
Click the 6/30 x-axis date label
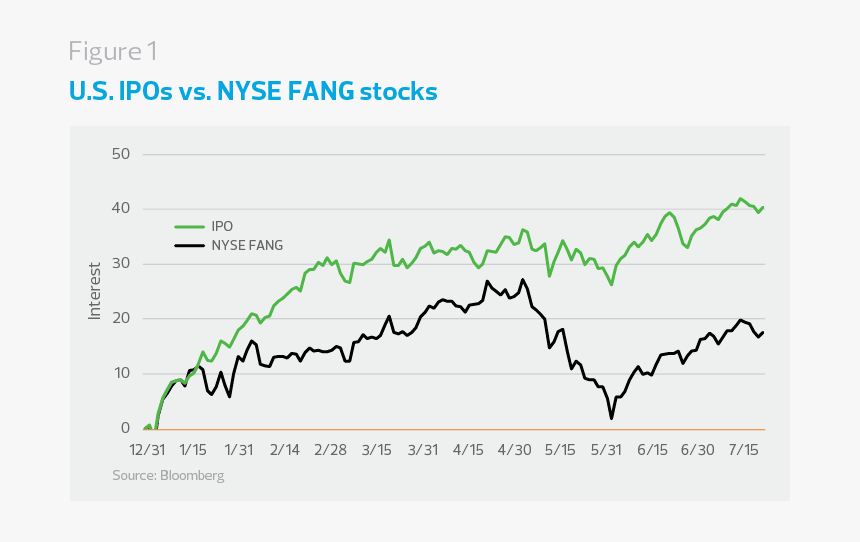(x=698, y=449)
